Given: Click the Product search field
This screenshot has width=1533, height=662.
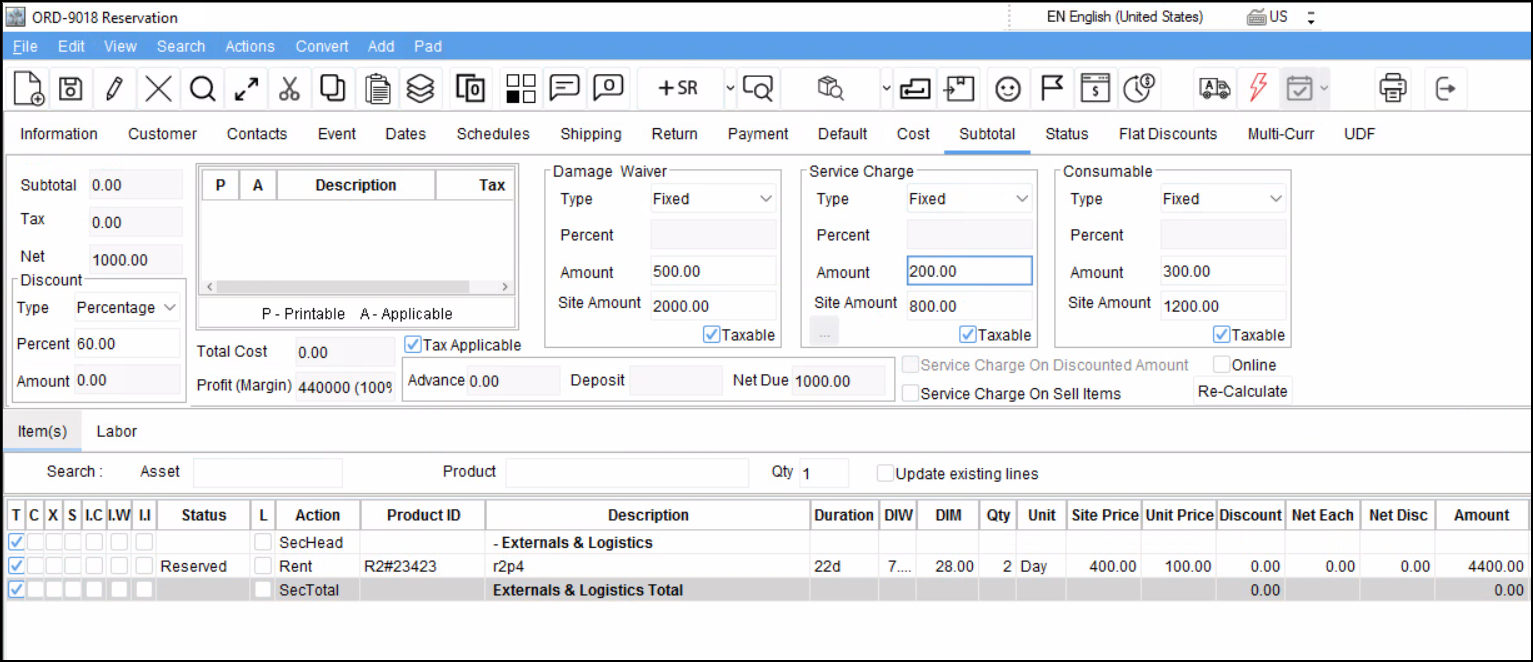Looking at the screenshot, I should [x=626, y=472].
